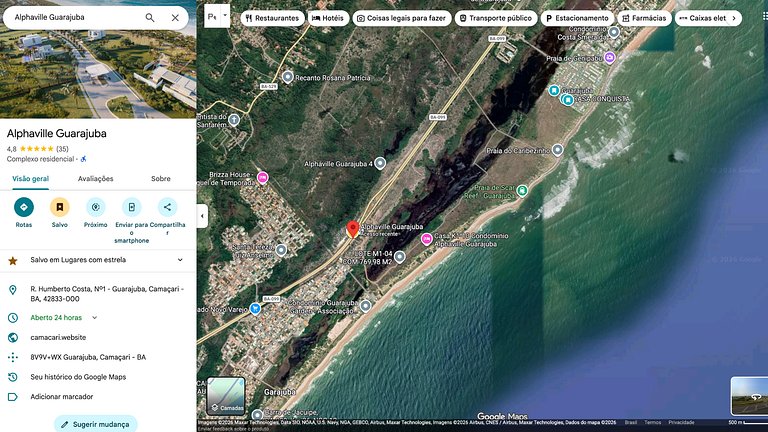Open the Alphaville Guarajuba header photo
Image resolution: width=768 pixels, height=432 pixels.
(98, 73)
